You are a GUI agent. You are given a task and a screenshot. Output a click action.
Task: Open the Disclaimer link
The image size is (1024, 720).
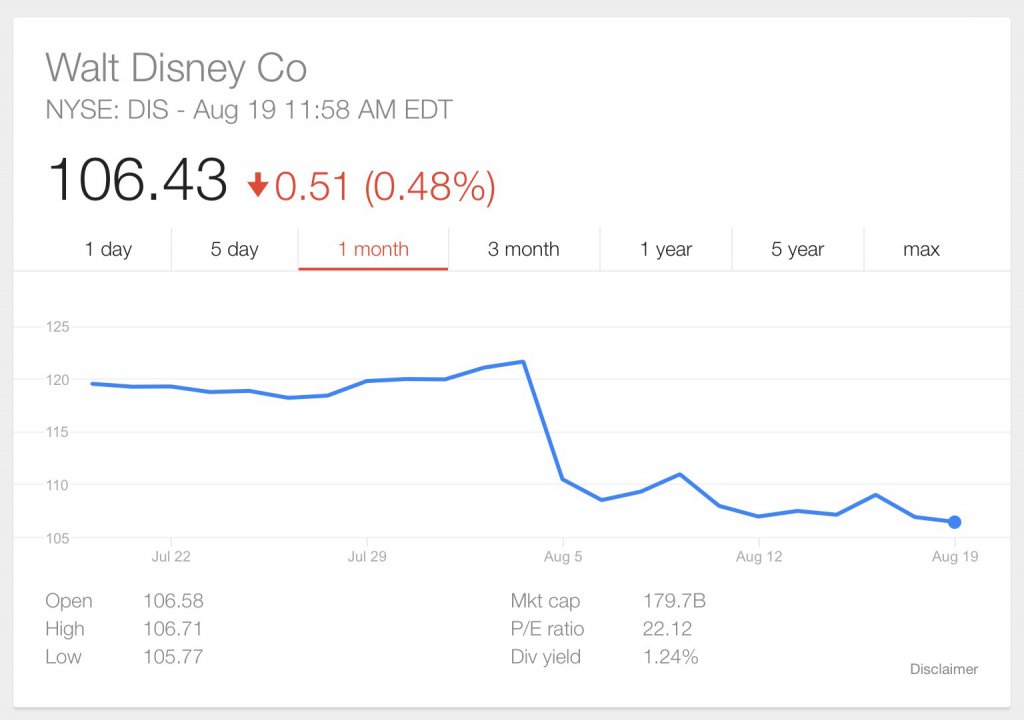click(943, 669)
